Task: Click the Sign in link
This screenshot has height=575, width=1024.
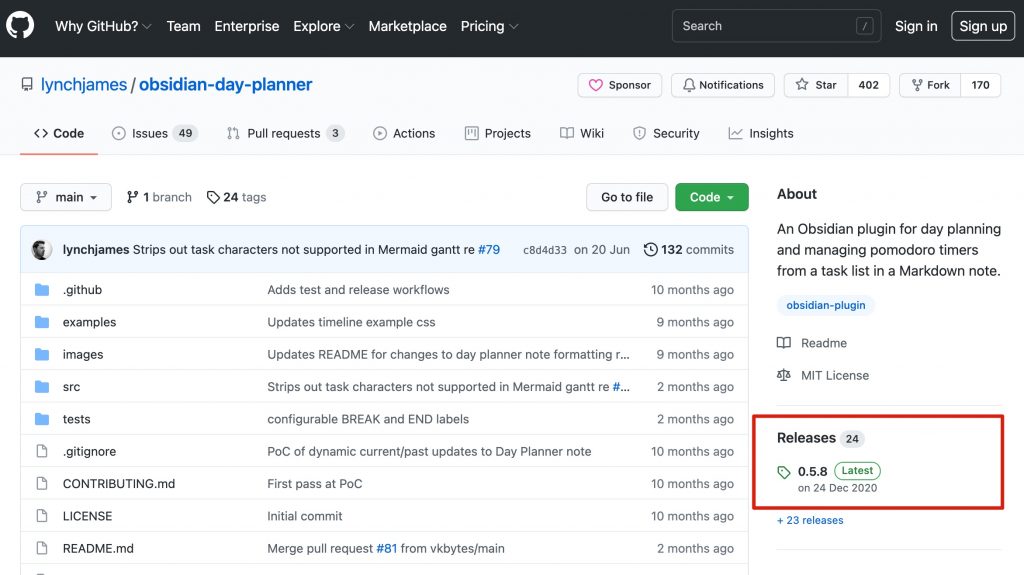Action: point(916,26)
